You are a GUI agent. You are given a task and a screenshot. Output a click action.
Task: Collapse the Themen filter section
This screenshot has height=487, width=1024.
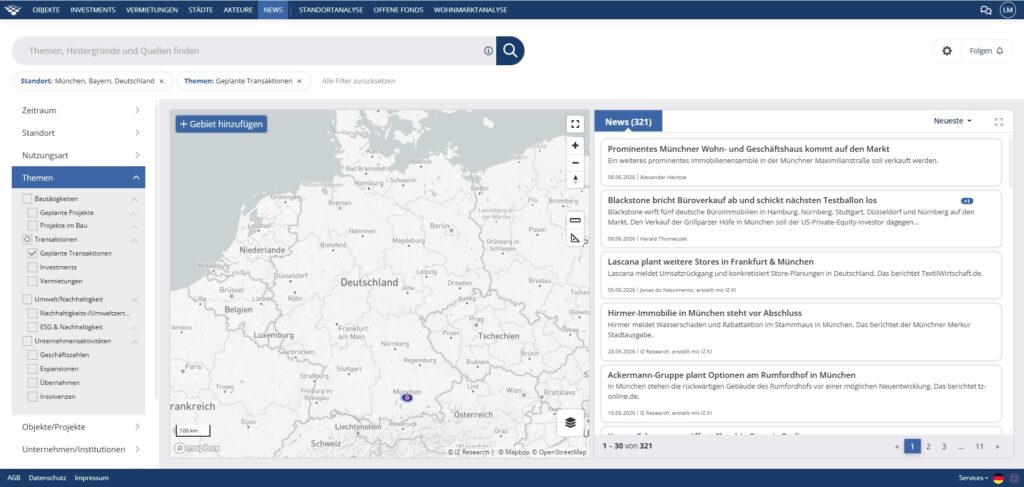[78, 178]
